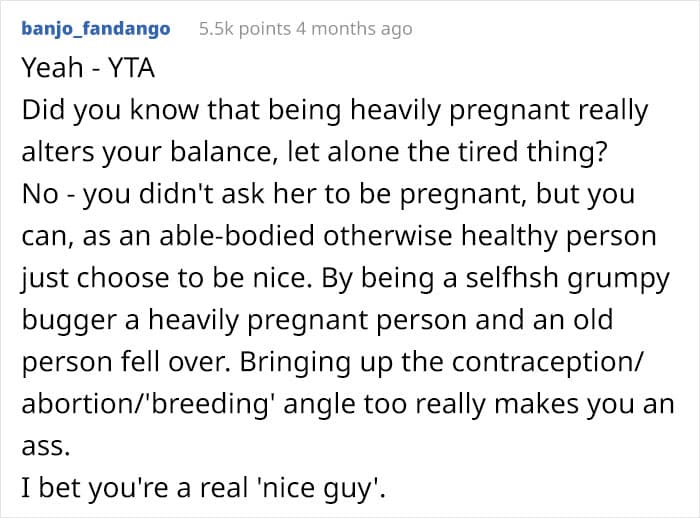Click the '4 months ago' timestamp
Screen dimensions: 700x518
354,29
